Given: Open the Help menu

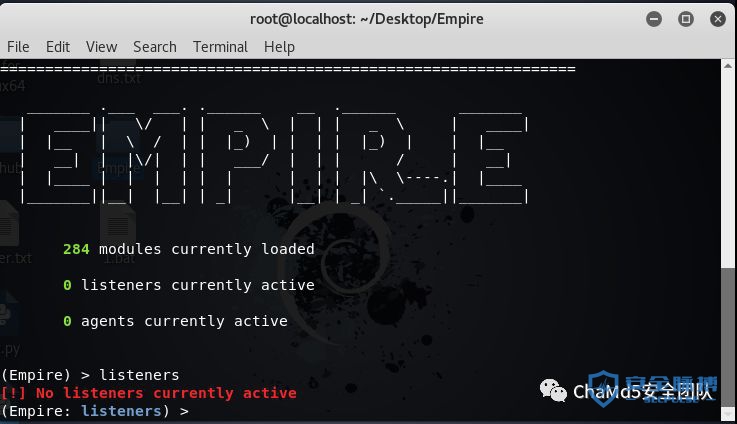Looking at the screenshot, I should (279, 47).
